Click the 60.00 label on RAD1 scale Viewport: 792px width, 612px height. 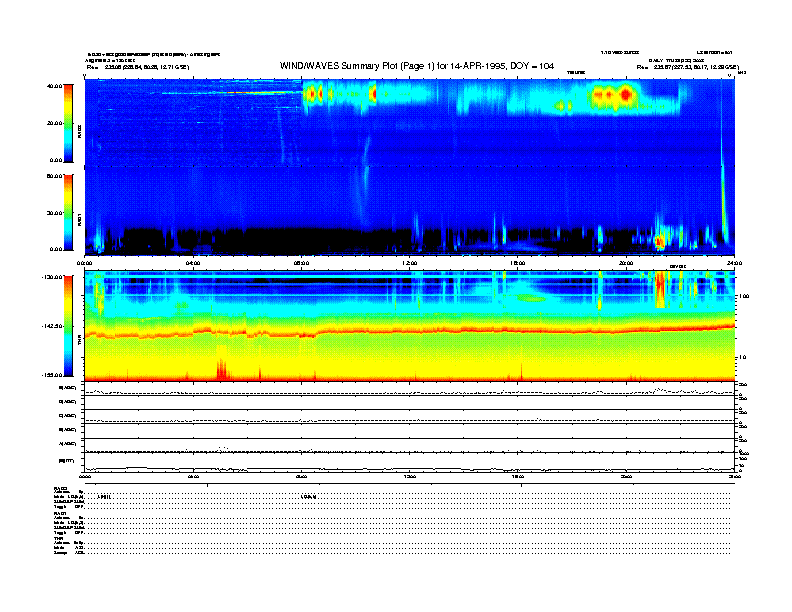(55, 176)
